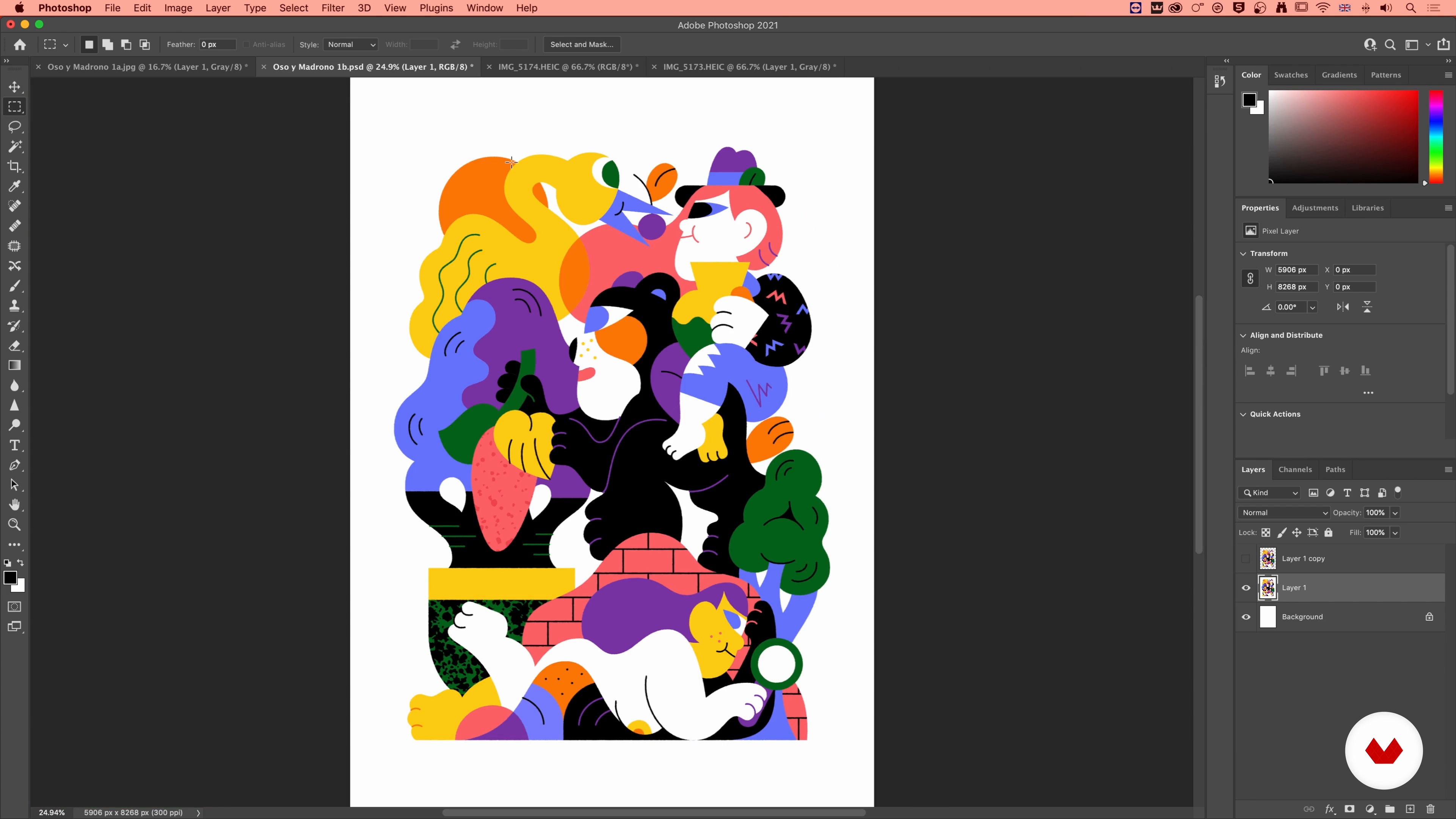This screenshot has height=819, width=1456.
Task: Click the Feather input field
Action: 218,45
